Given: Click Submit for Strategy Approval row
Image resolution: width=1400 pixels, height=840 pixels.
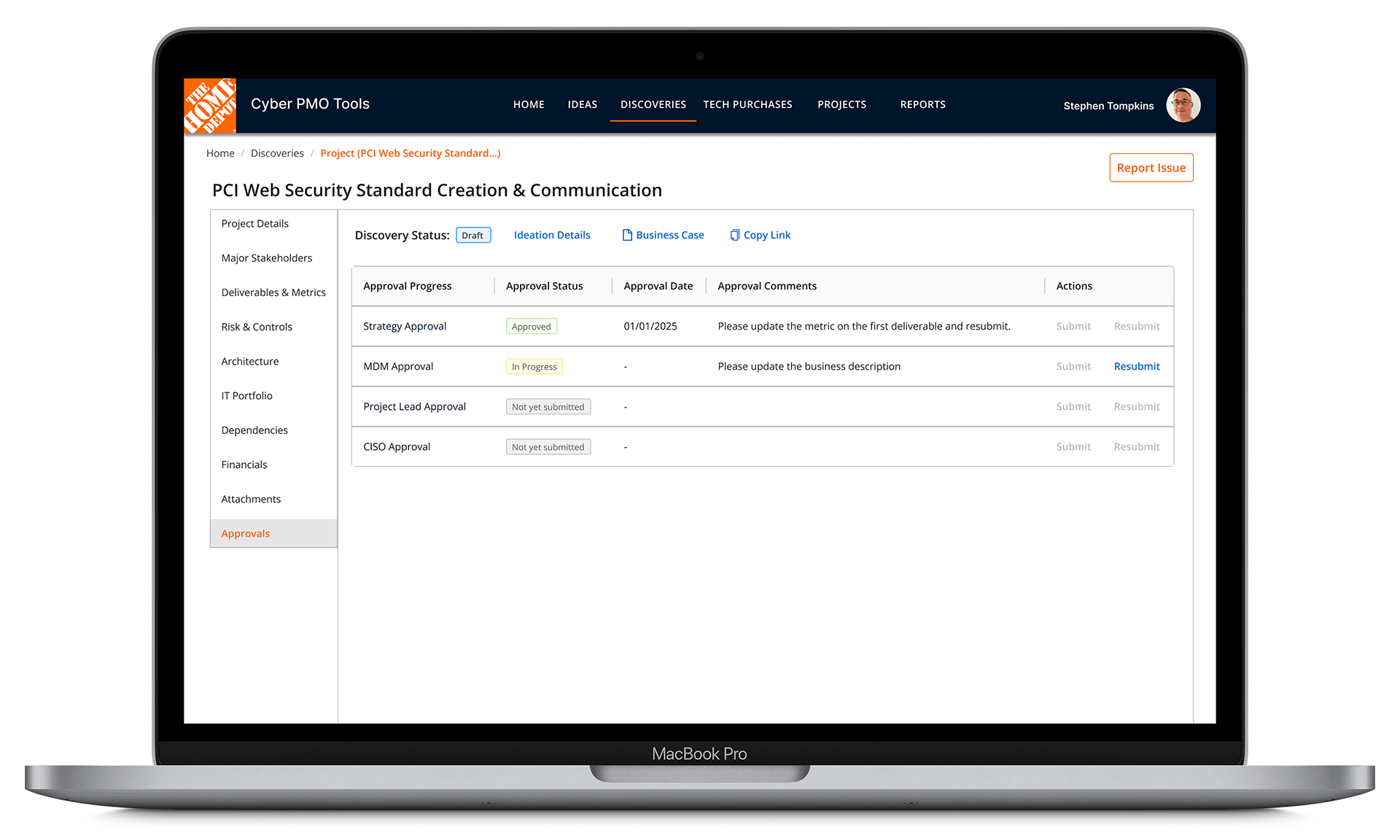Looking at the screenshot, I should click(x=1073, y=326).
